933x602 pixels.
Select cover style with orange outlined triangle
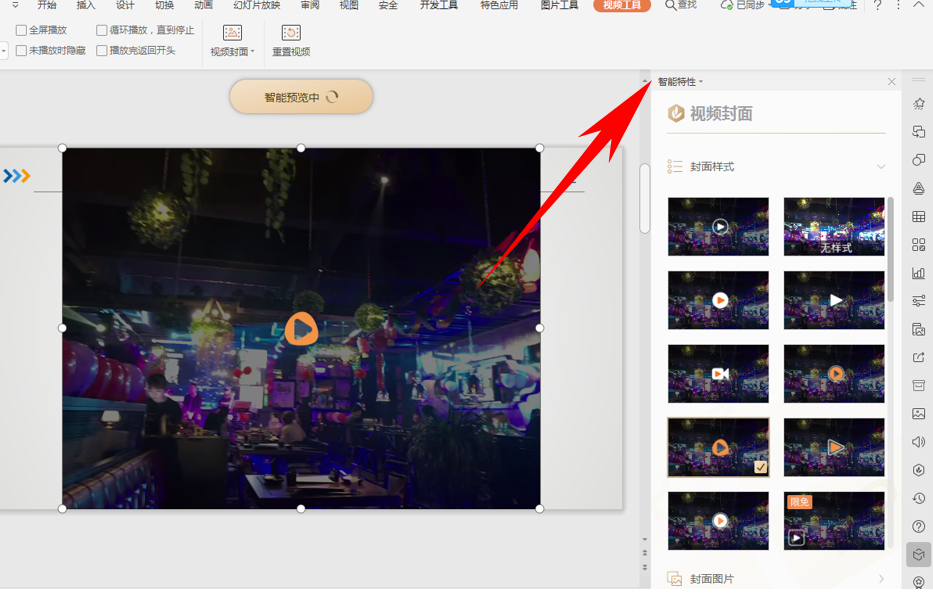click(x=834, y=447)
